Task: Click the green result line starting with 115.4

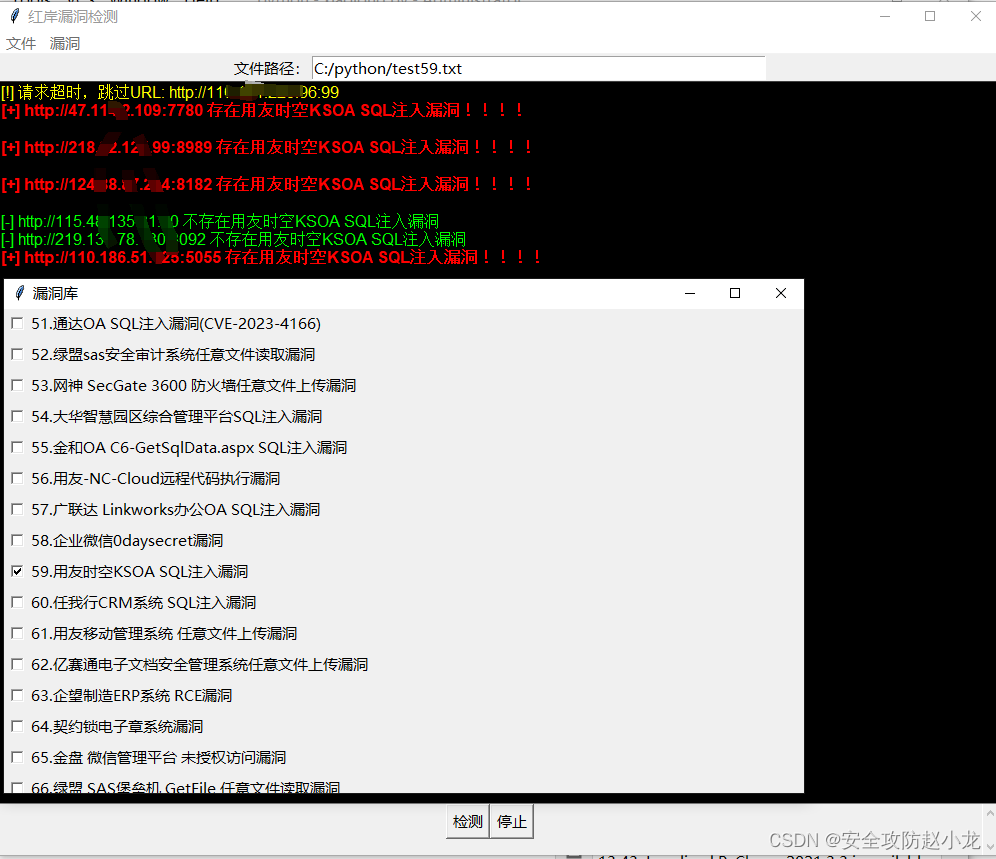Action: (x=220, y=221)
